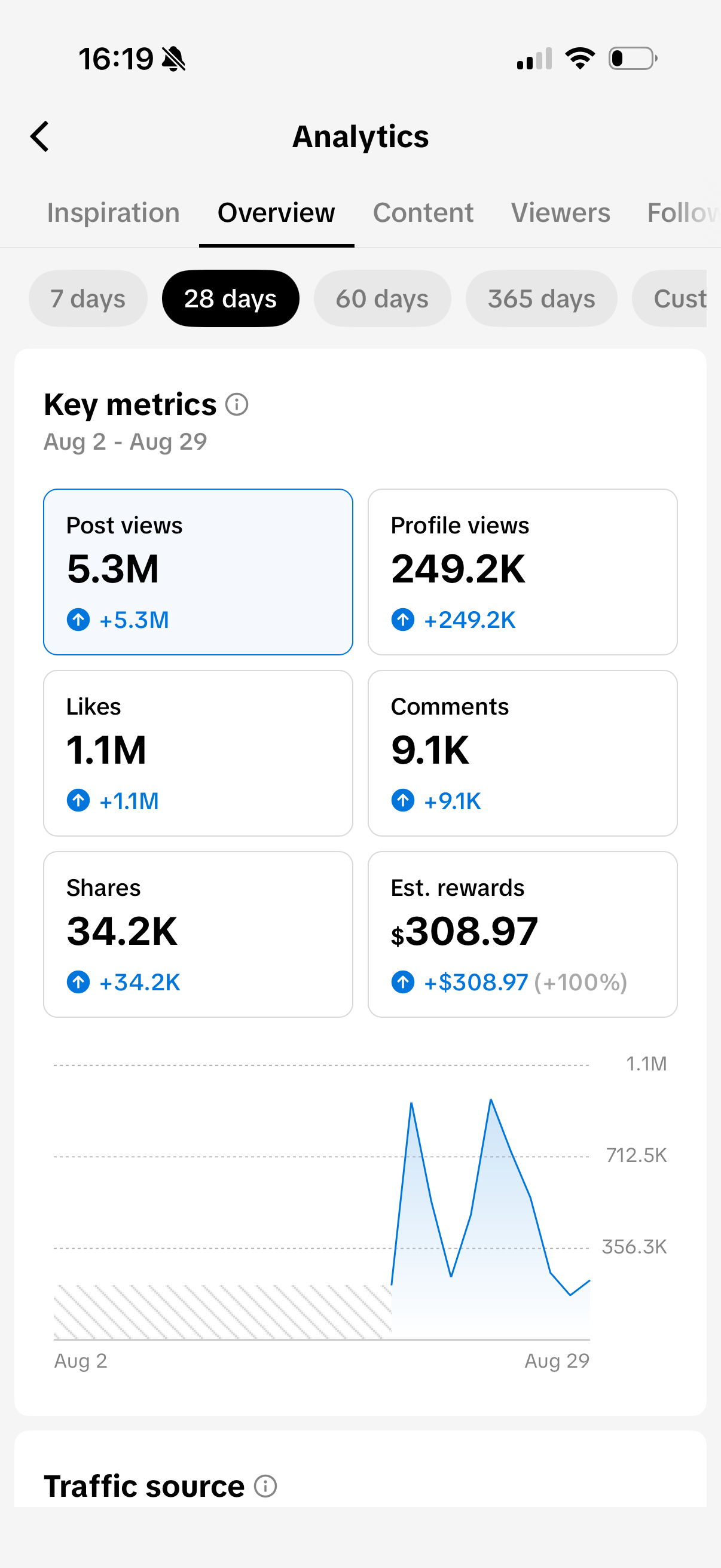Select the Overview tab
This screenshot has height=1568, width=721.
pos(276,213)
